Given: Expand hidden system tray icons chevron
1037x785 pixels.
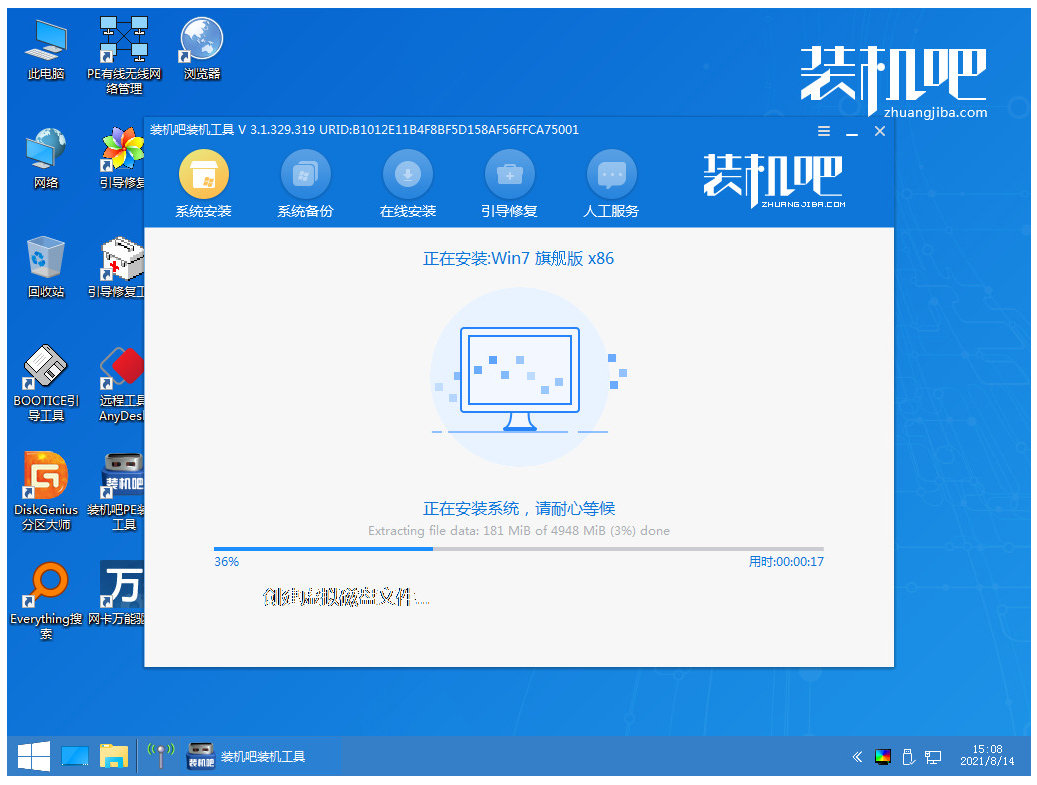Looking at the screenshot, I should point(857,756).
